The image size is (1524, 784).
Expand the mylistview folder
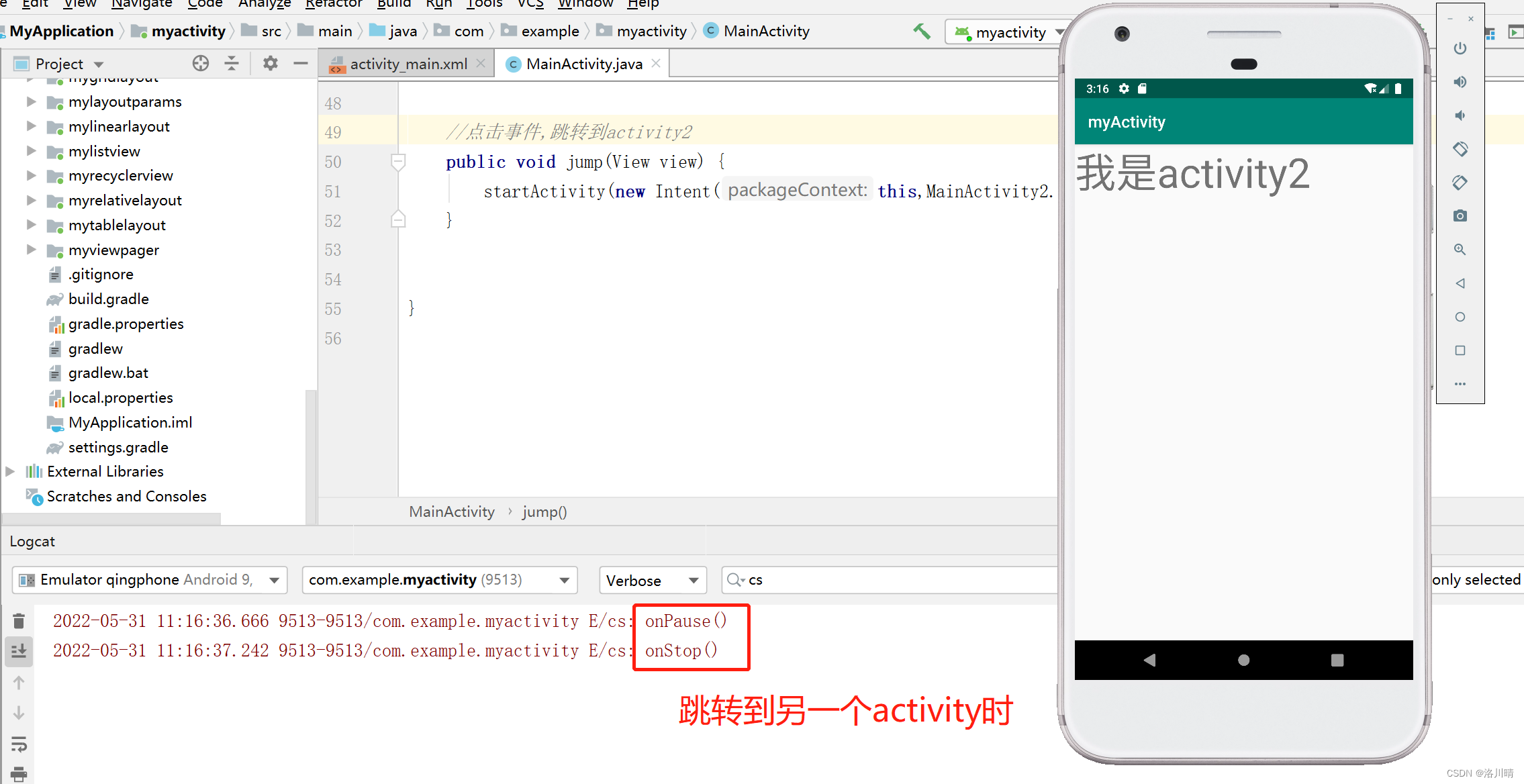click(31, 151)
